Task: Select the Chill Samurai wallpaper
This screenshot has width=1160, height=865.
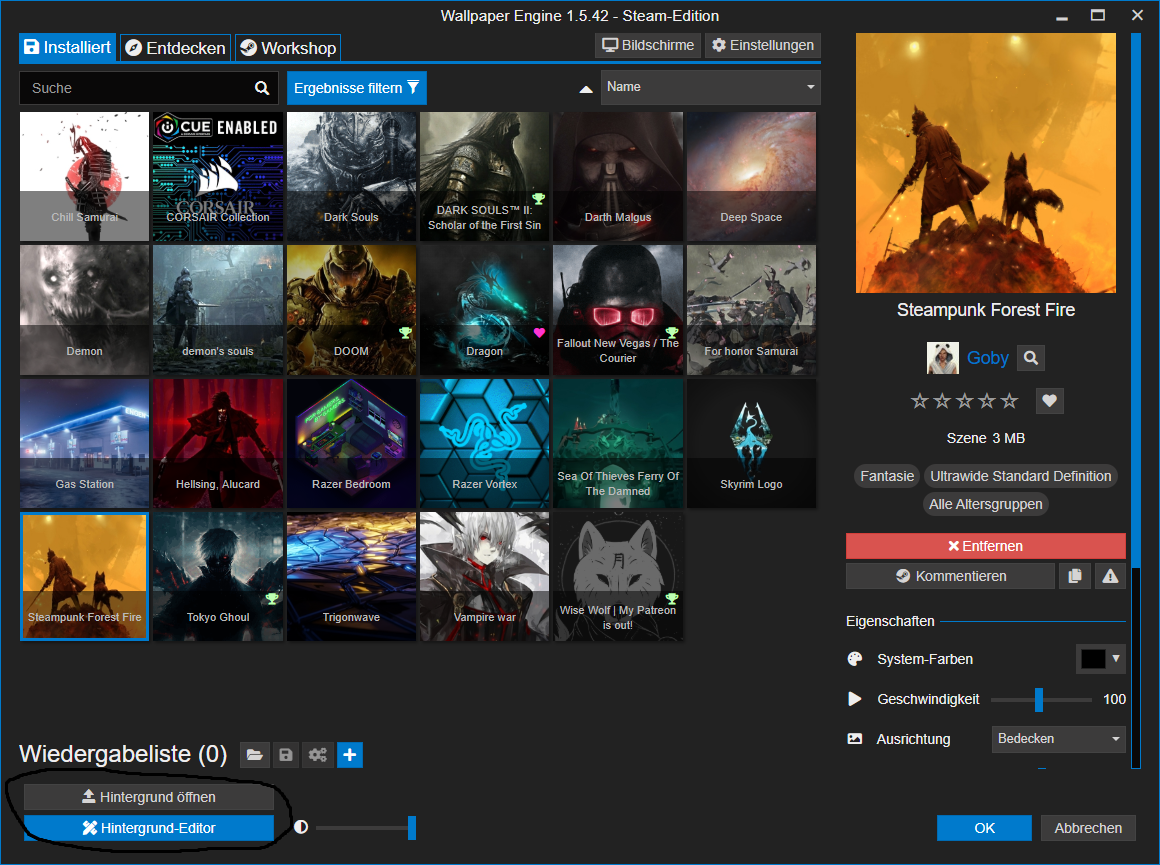Action: [84, 176]
